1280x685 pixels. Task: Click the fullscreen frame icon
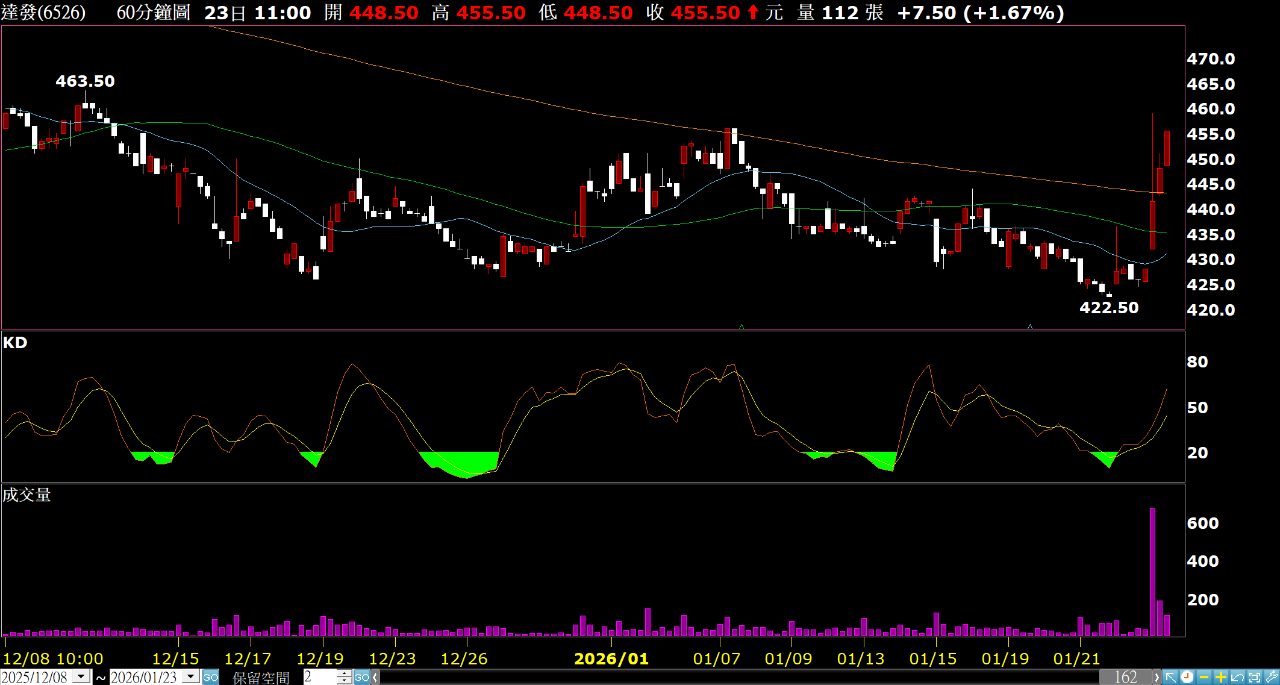point(1254,677)
